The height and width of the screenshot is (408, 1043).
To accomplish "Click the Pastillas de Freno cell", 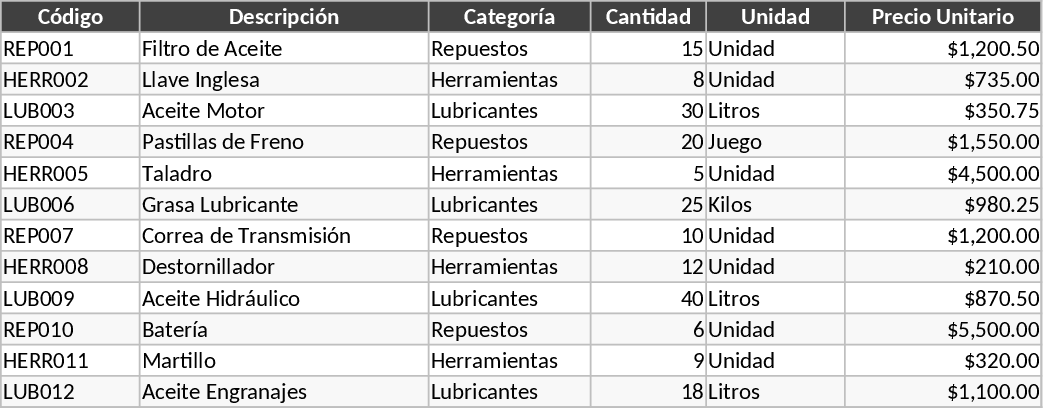I will (284, 142).
